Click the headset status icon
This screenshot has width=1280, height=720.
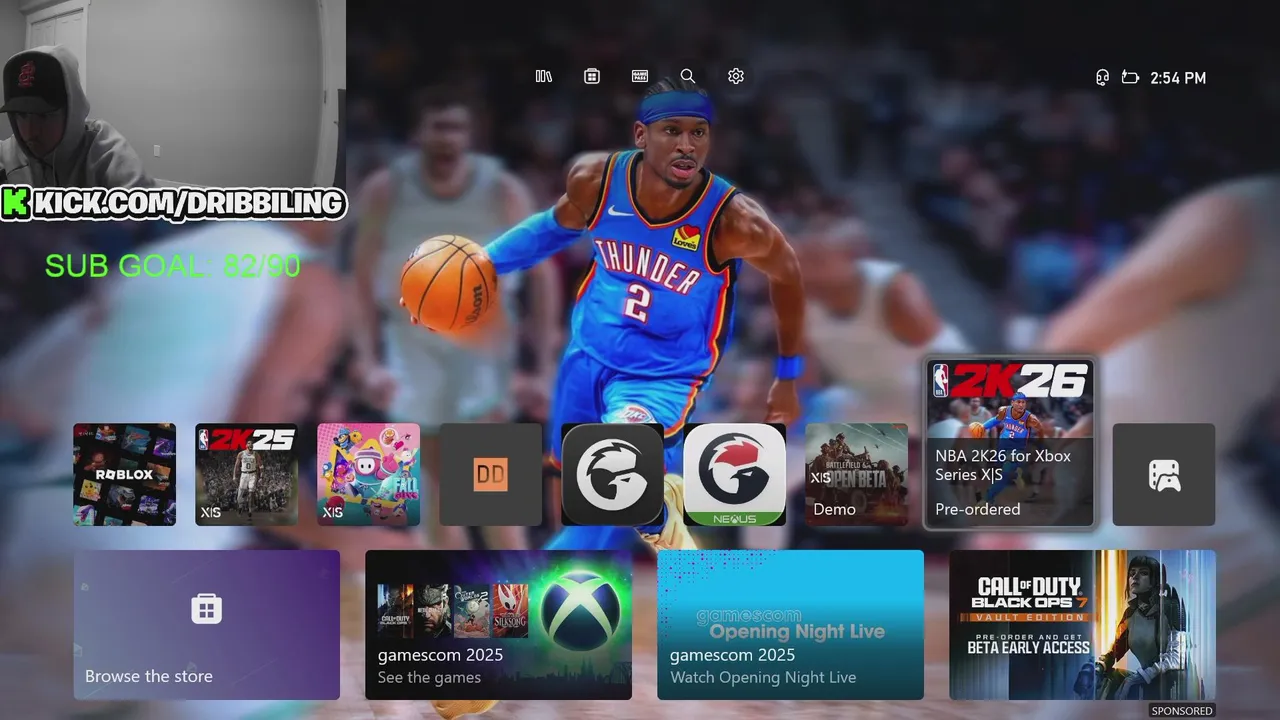(x=1102, y=77)
